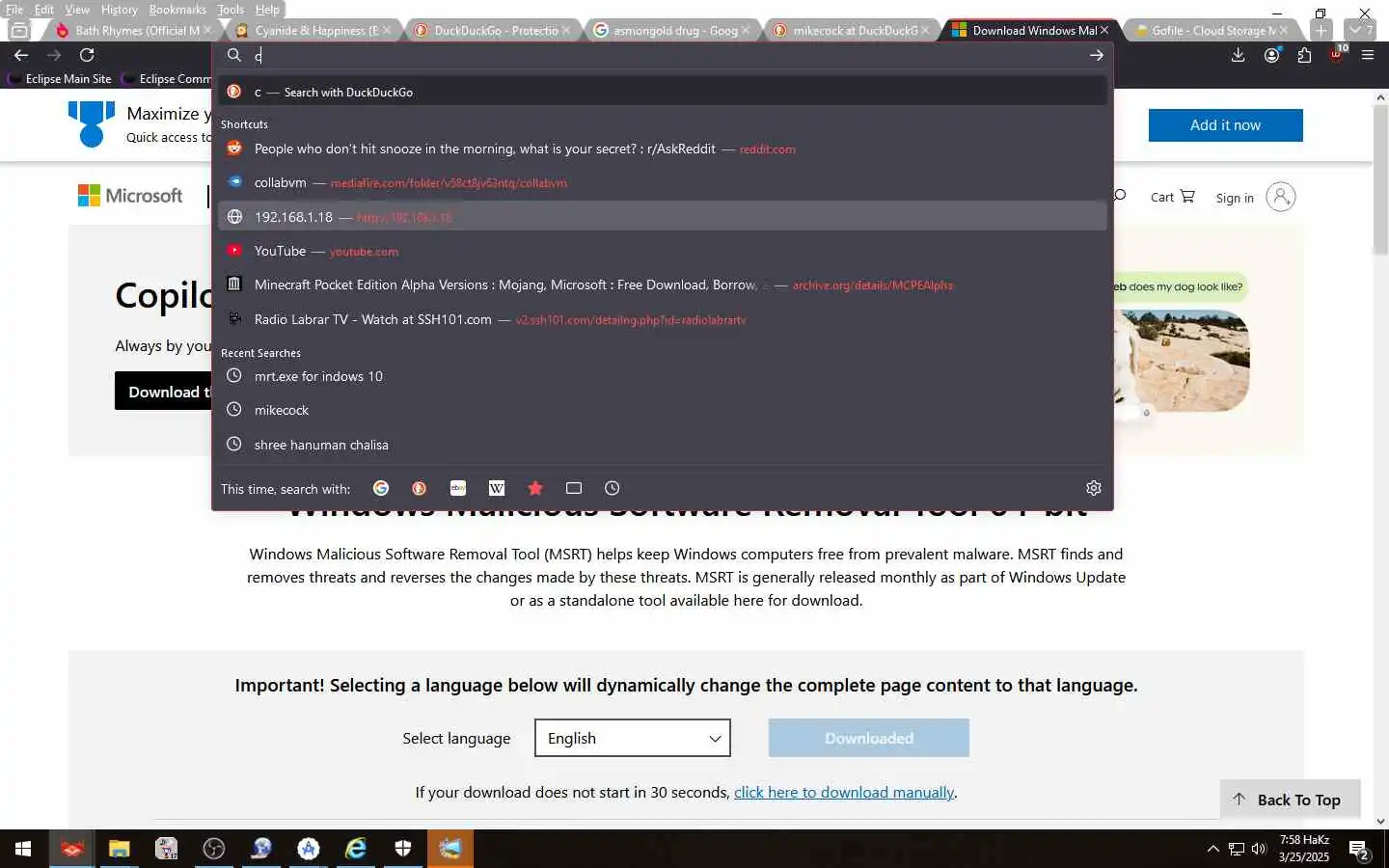Open the notification center icon
This screenshot has width=1389, height=868.
click(1360, 849)
